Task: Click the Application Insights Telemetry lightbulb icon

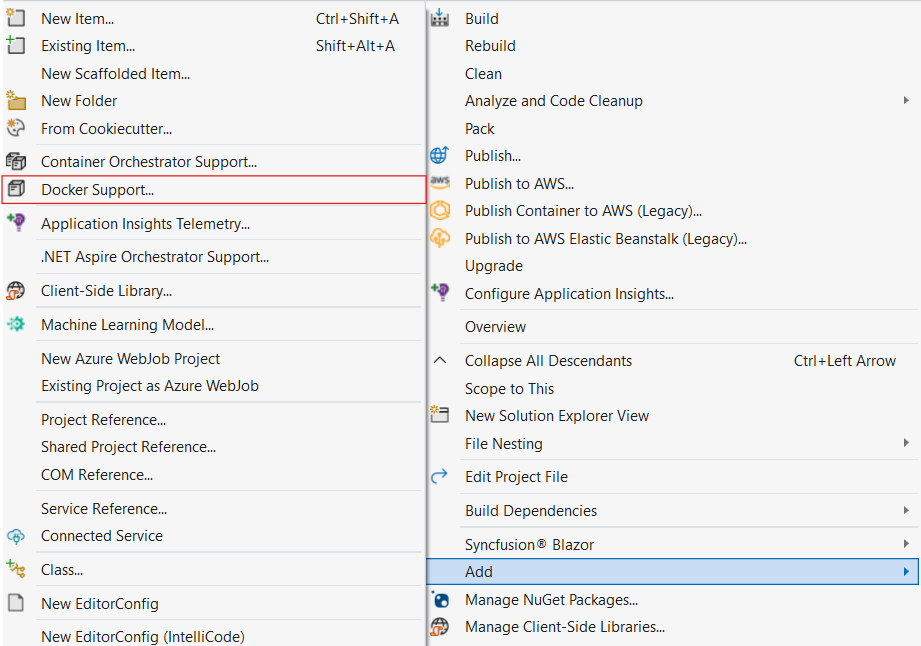Action: 16,223
